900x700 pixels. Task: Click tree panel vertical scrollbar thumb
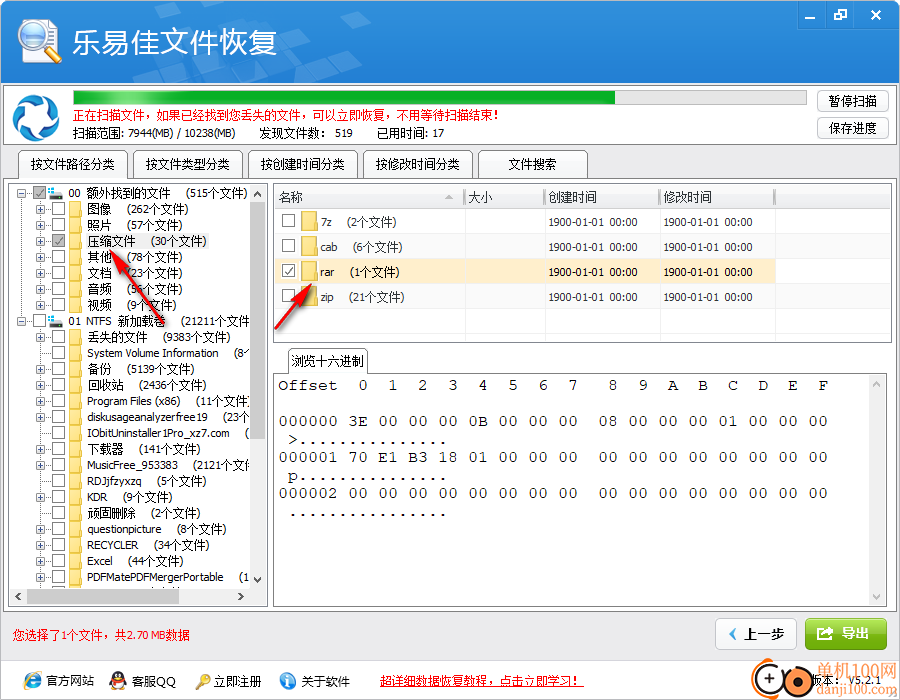[258, 320]
